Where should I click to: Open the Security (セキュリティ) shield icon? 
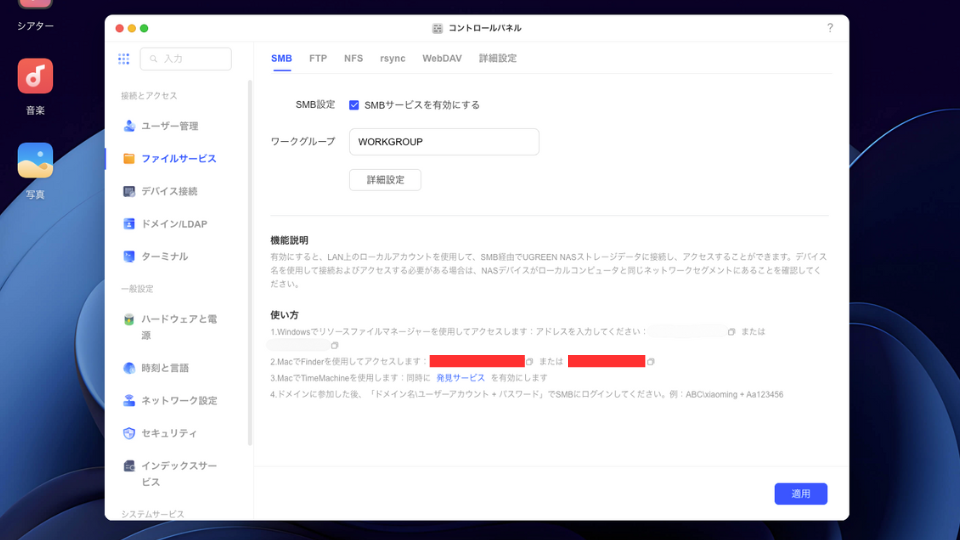pos(129,433)
